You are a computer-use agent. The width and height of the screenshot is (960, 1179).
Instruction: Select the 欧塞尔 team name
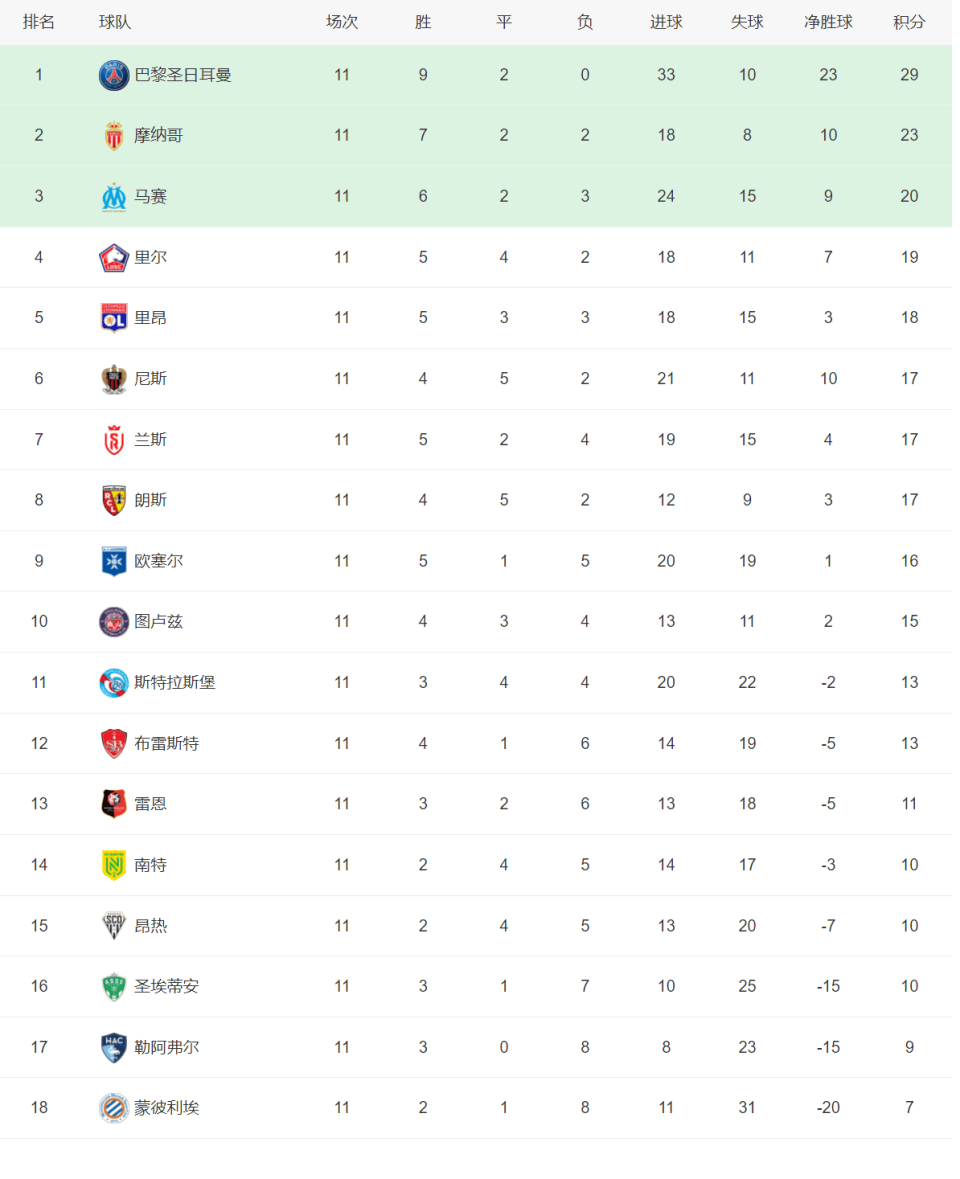tap(159, 561)
